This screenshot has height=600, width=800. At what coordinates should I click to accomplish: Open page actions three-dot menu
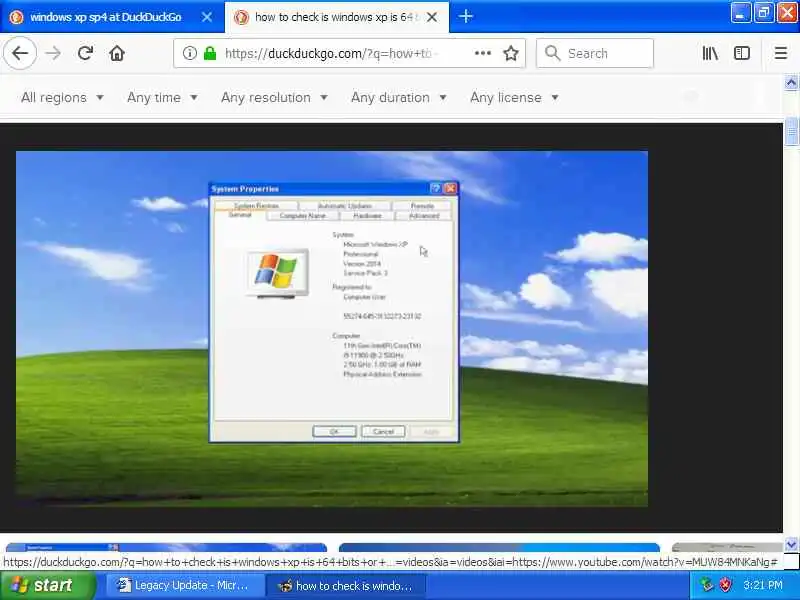pos(483,53)
